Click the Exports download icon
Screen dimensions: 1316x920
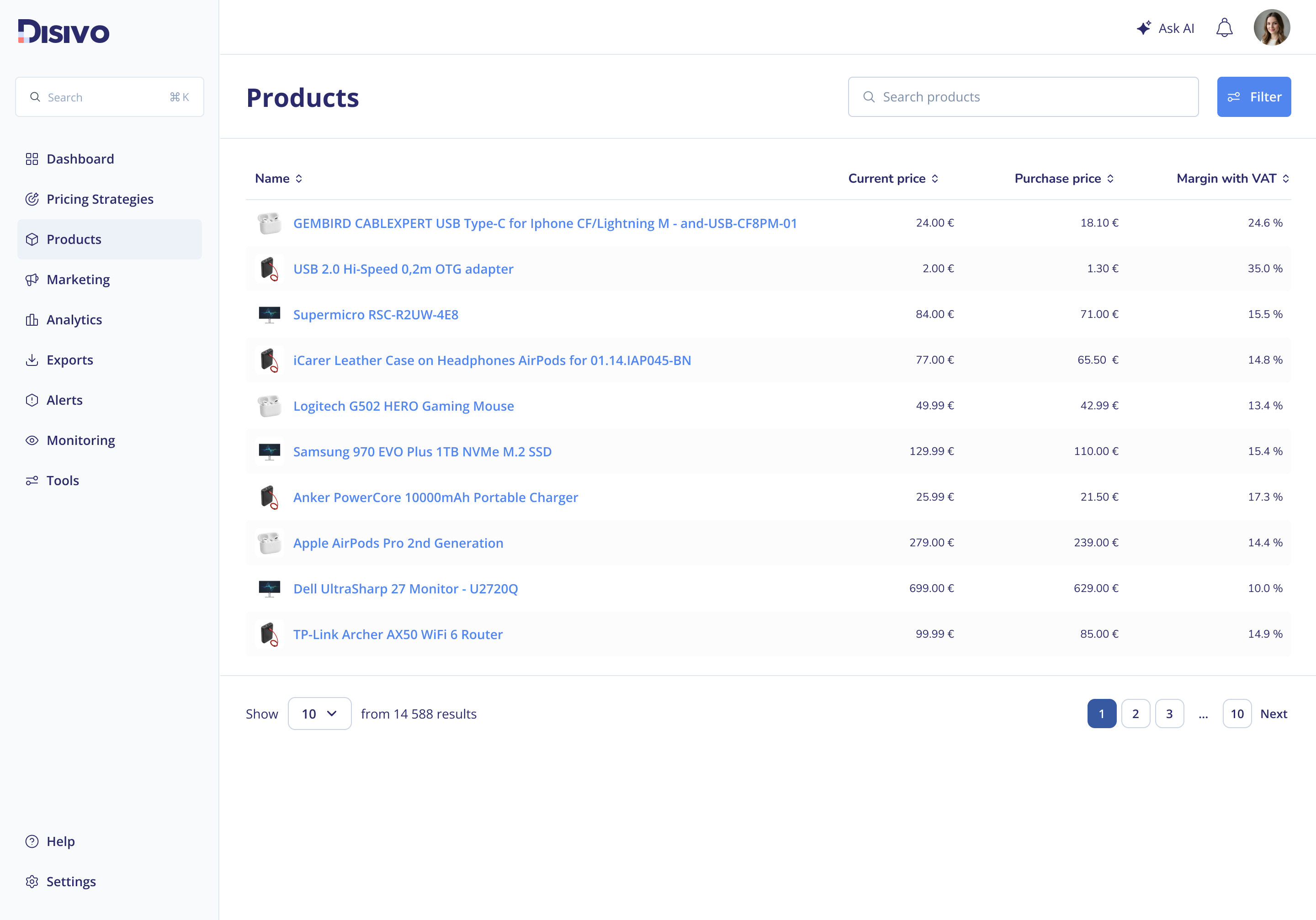[x=32, y=360]
